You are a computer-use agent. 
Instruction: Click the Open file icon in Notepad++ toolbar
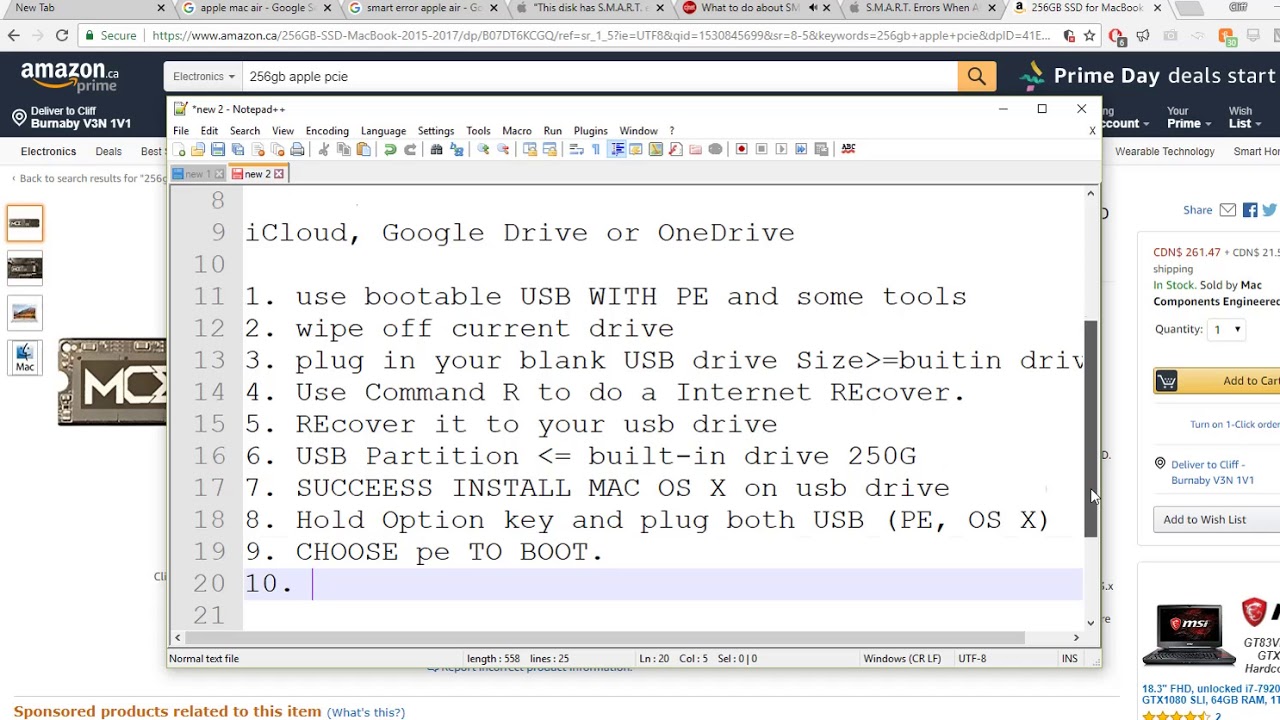[198, 149]
